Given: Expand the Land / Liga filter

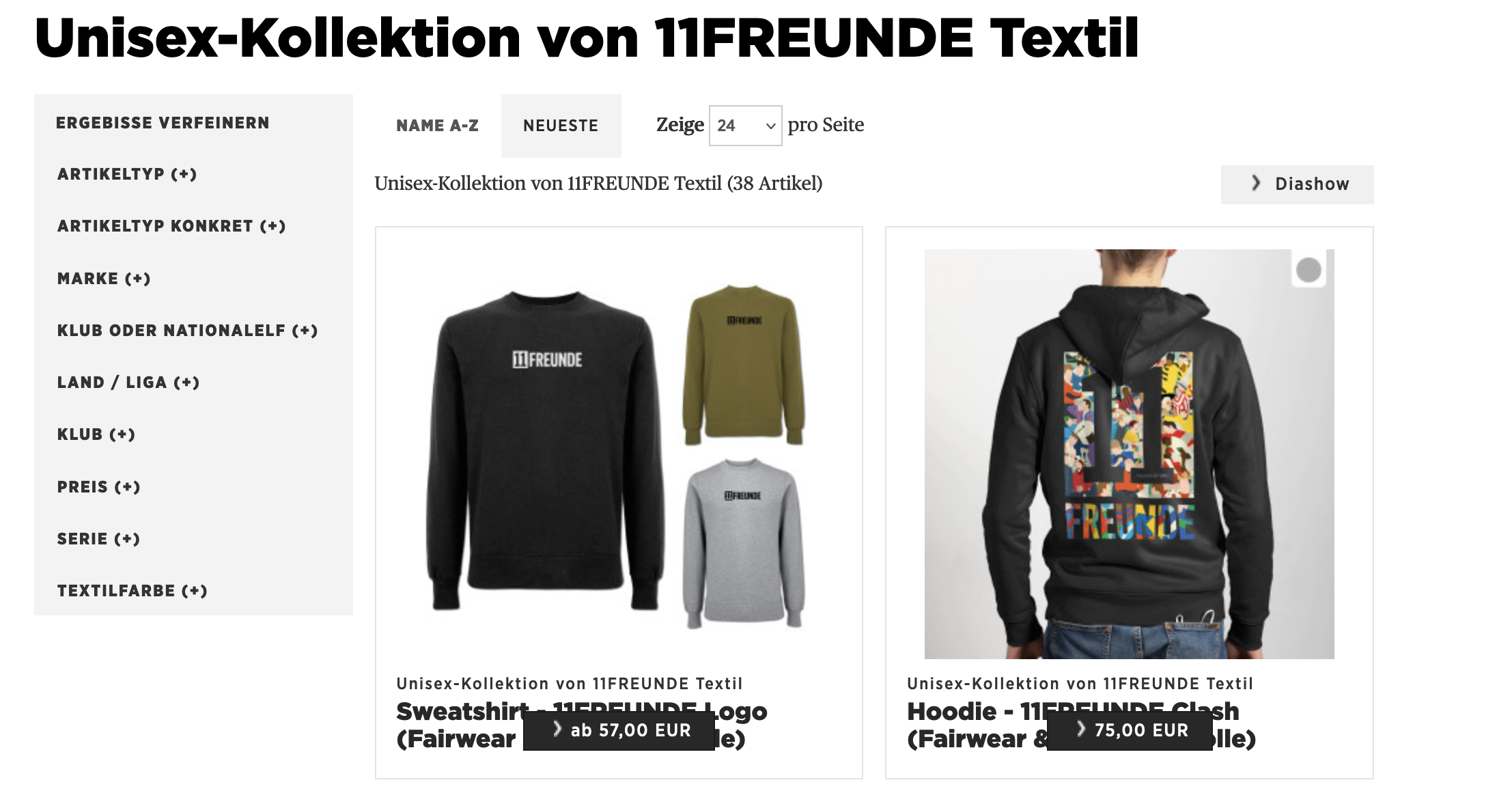Looking at the screenshot, I should click(x=128, y=383).
